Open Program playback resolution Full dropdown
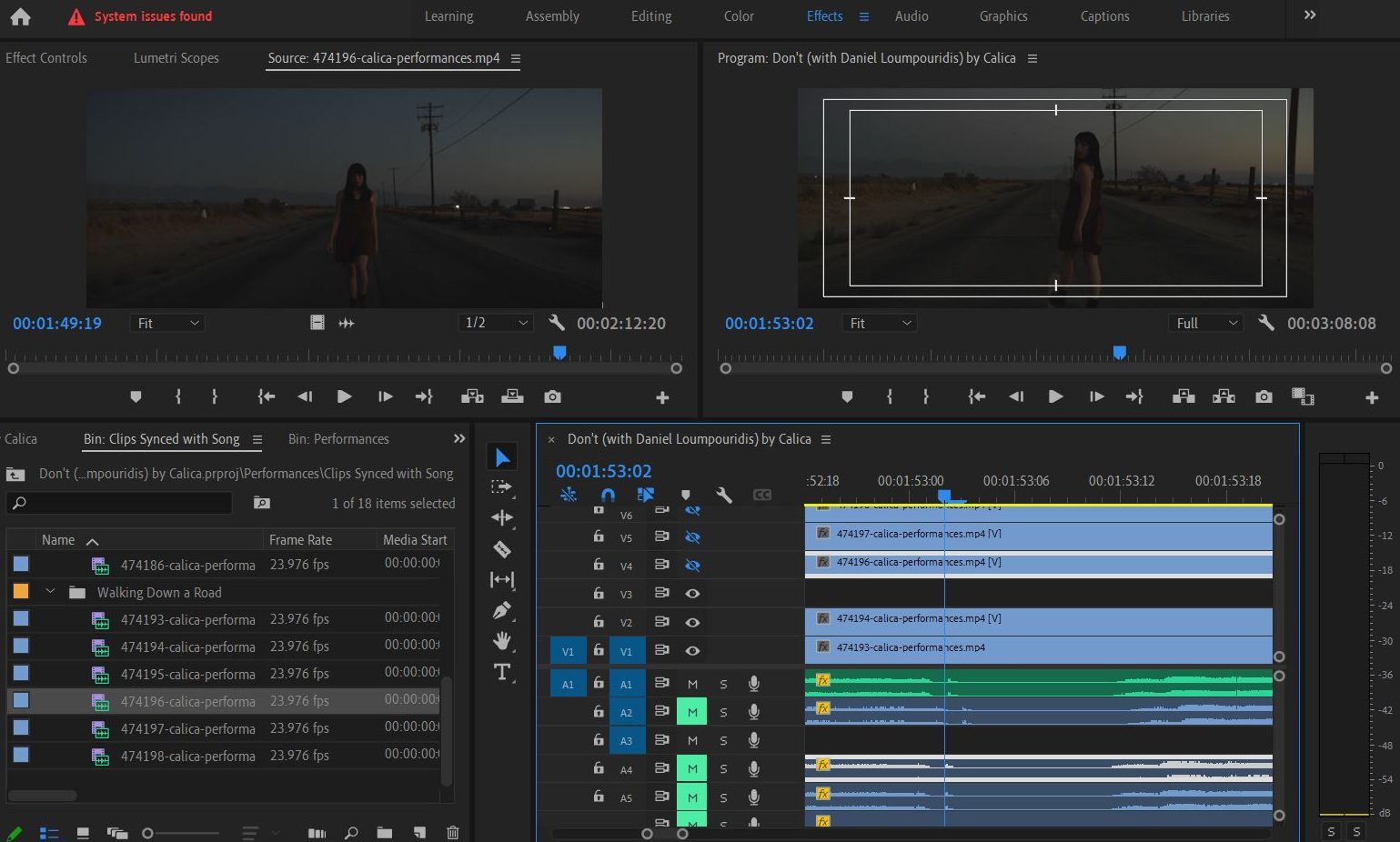The image size is (1400, 842). pyautogui.click(x=1206, y=323)
